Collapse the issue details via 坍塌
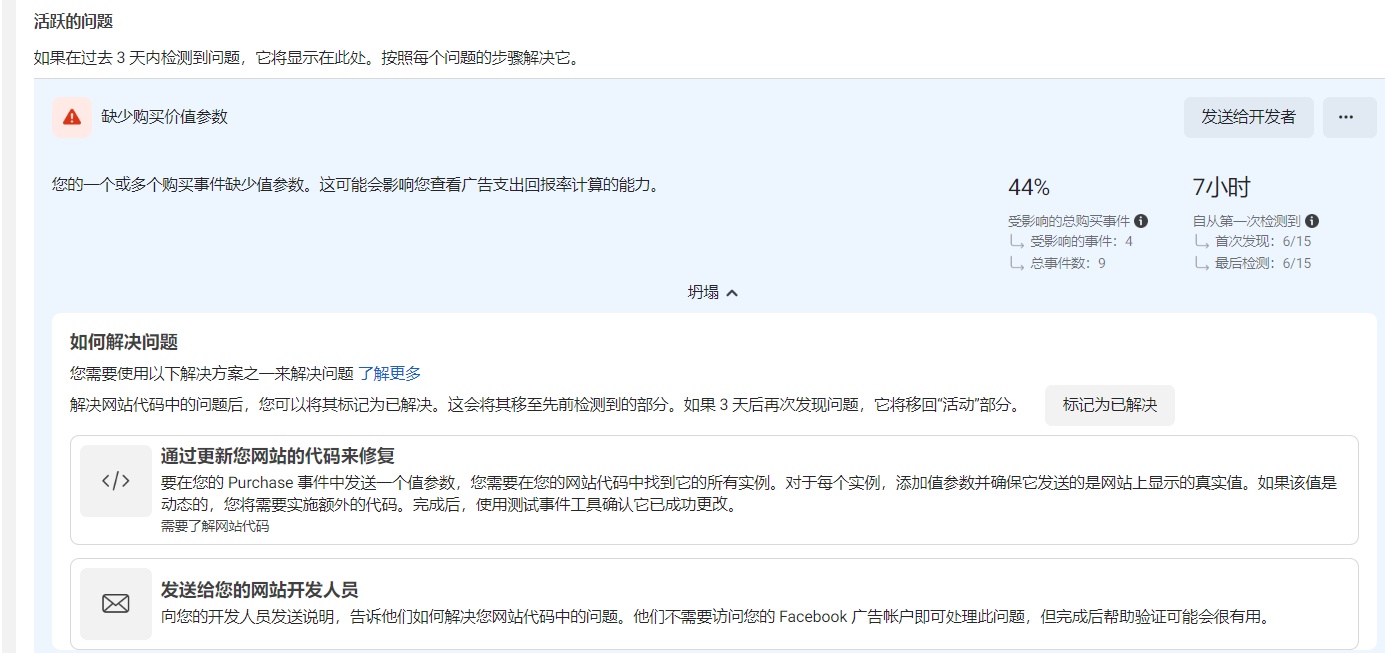 [712, 292]
